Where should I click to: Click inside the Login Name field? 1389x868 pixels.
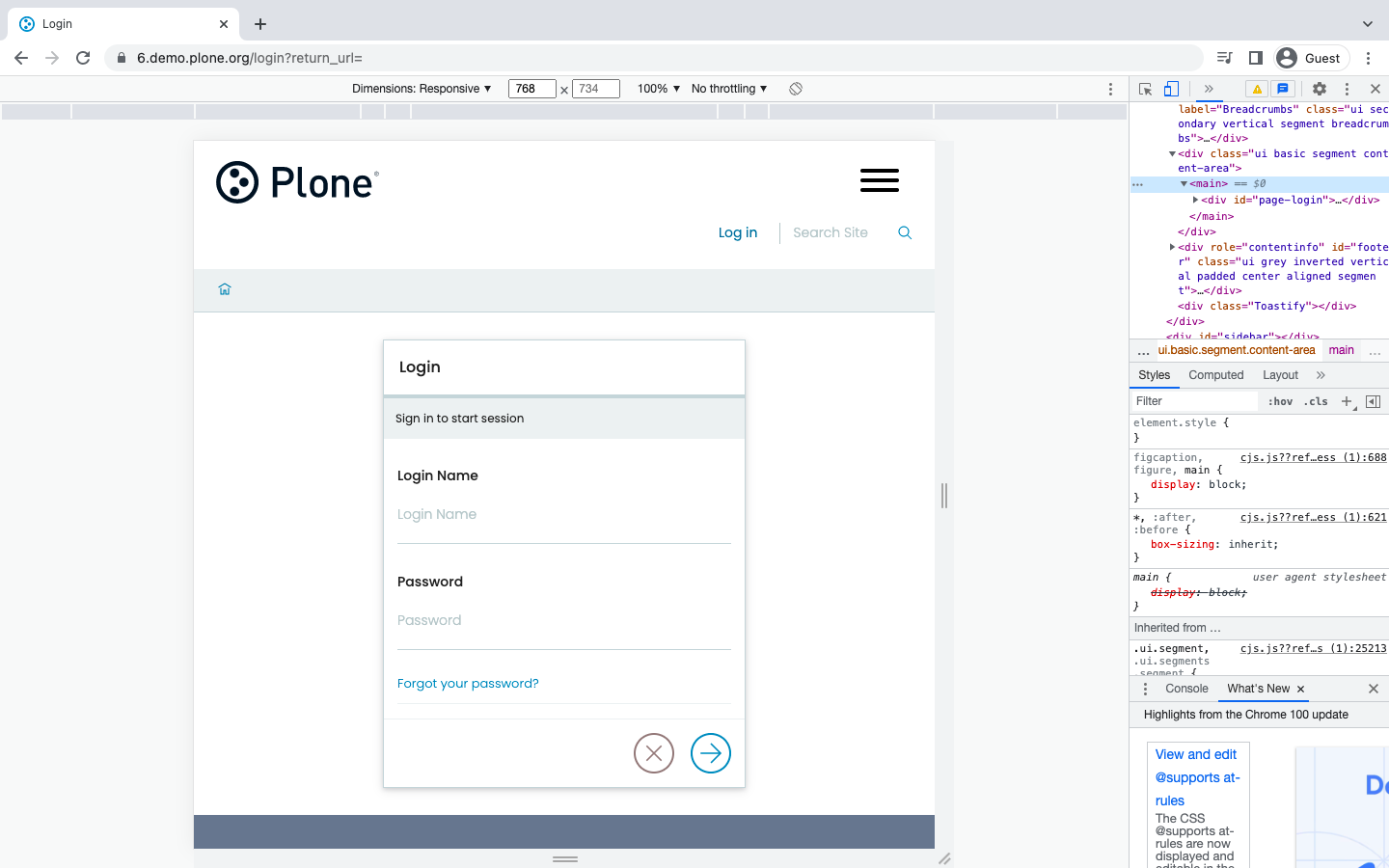coord(563,514)
